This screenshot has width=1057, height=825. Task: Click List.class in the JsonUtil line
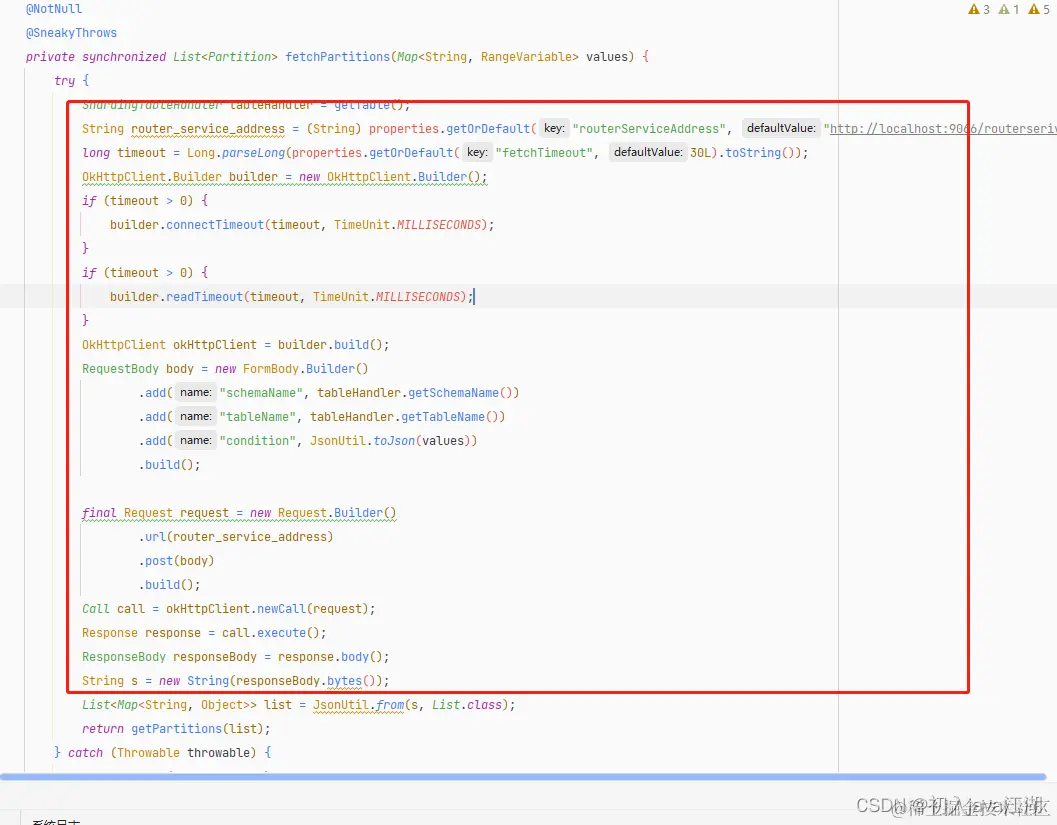click(467, 705)
